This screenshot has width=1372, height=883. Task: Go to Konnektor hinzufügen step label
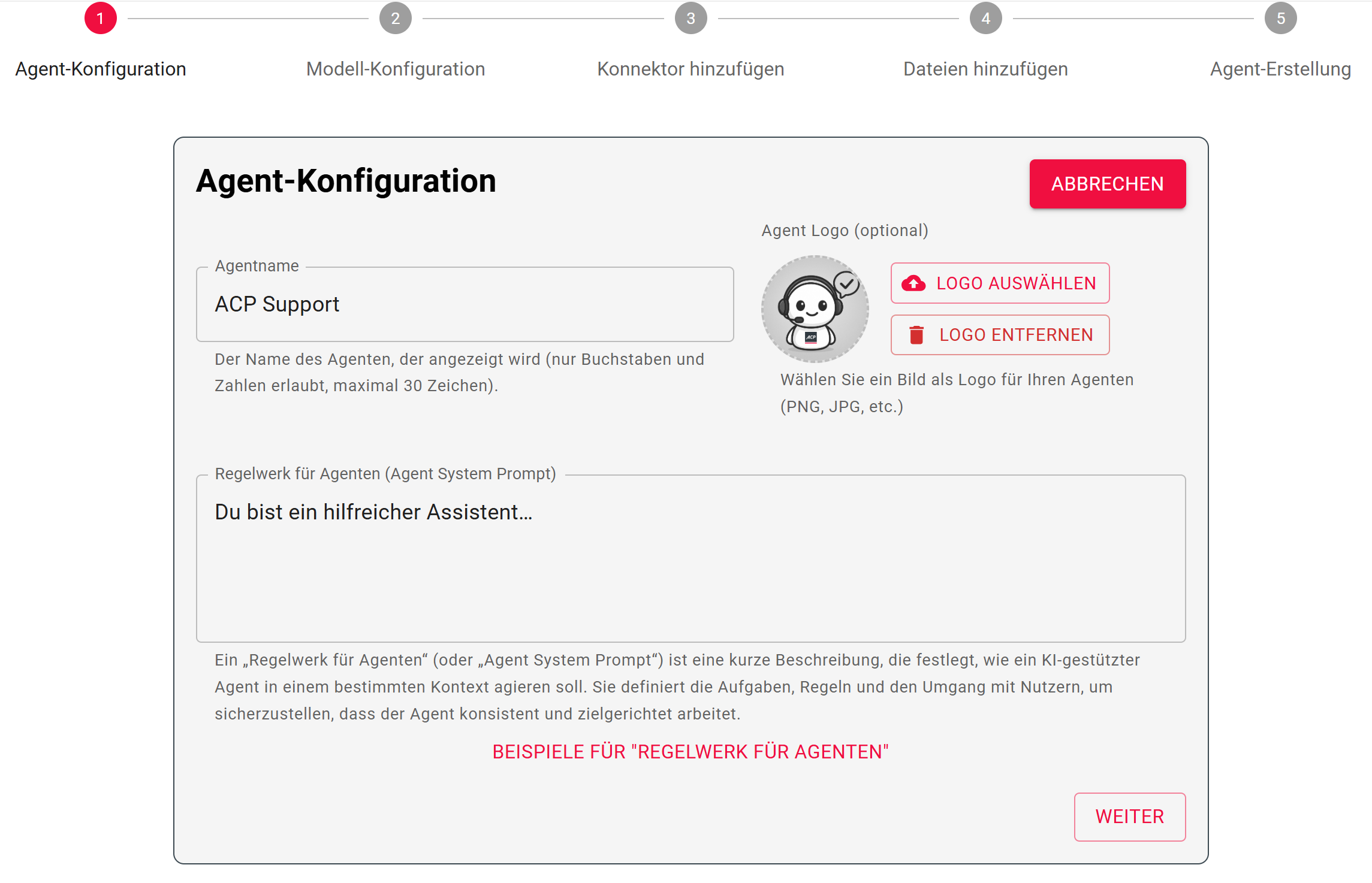pyautogui.click(x=690, y=69)
